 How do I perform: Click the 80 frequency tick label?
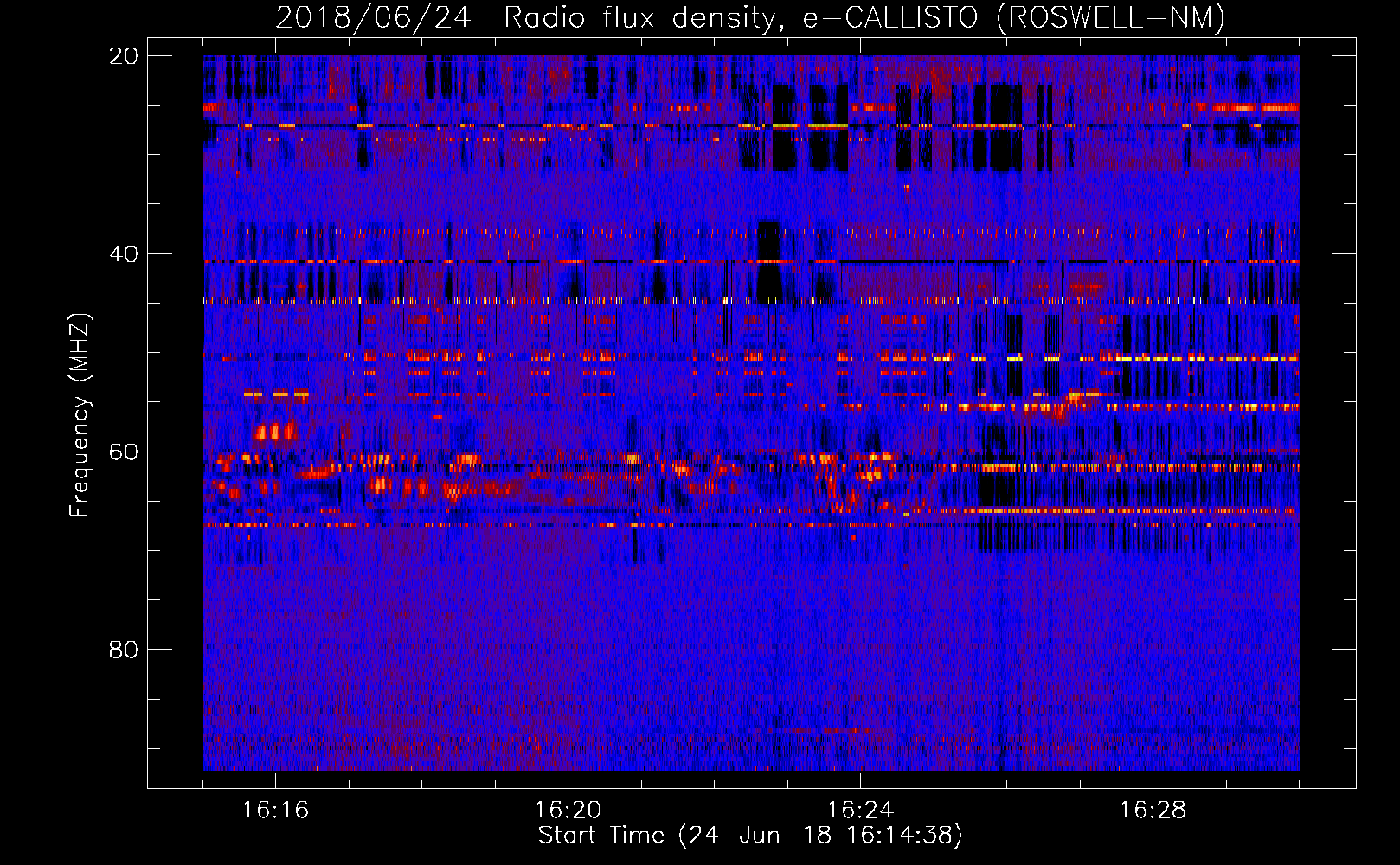124,650
